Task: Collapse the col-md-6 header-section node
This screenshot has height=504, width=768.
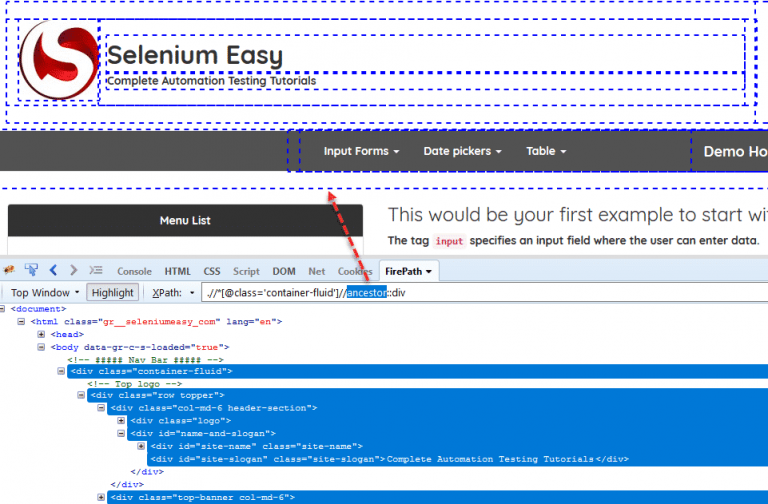Action: click(x=101, y=408)
